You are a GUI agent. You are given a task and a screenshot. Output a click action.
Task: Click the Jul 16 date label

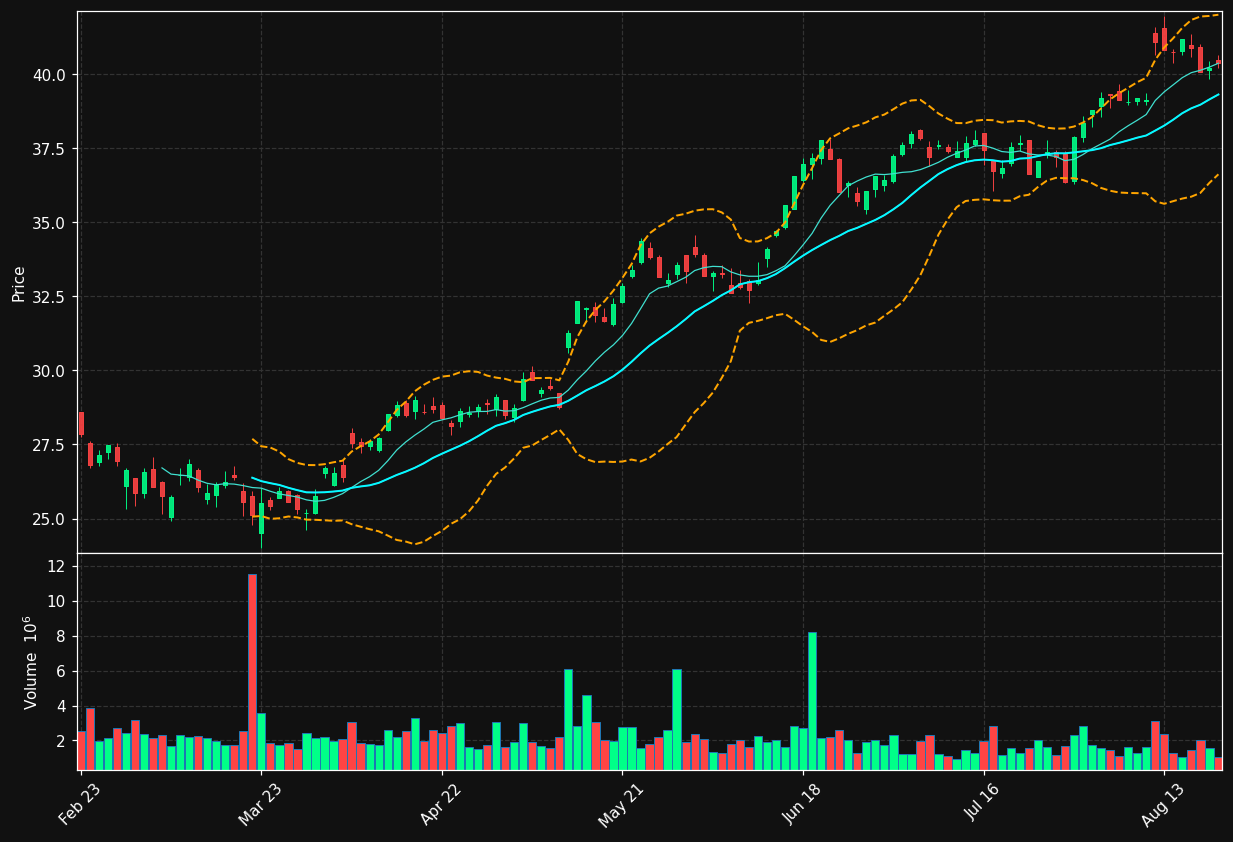click(x=982, y=803)
